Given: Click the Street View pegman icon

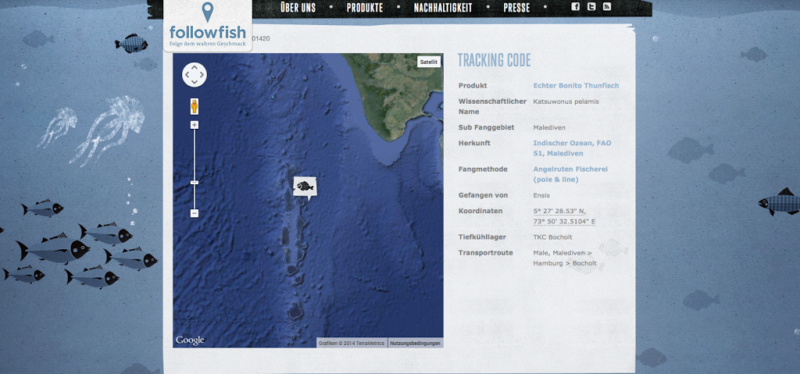Looking at the screenshot, I should click(194, 106).
